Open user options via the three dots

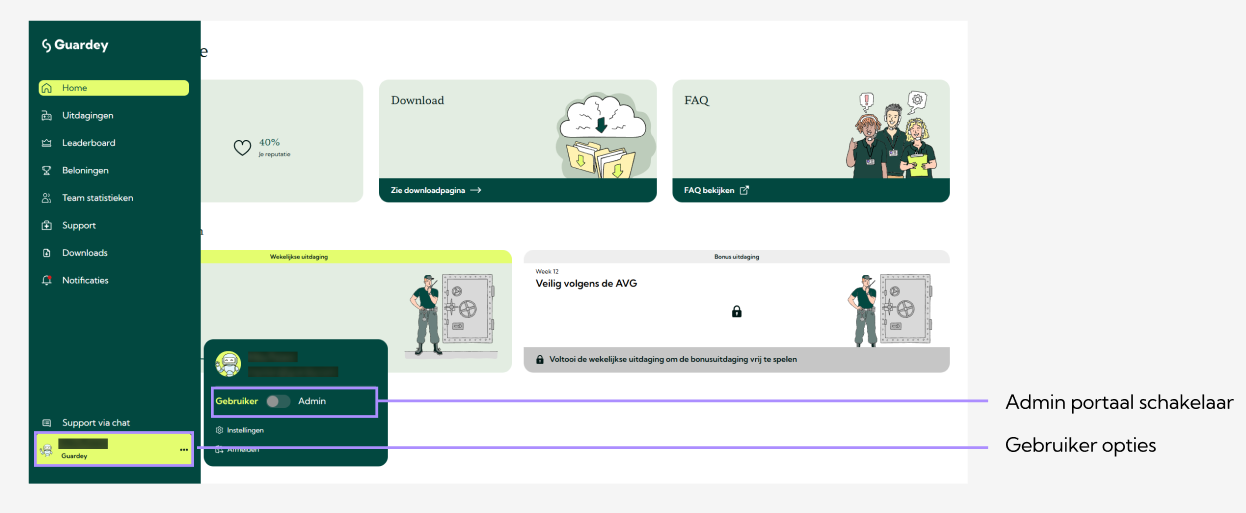coord(183,450)
